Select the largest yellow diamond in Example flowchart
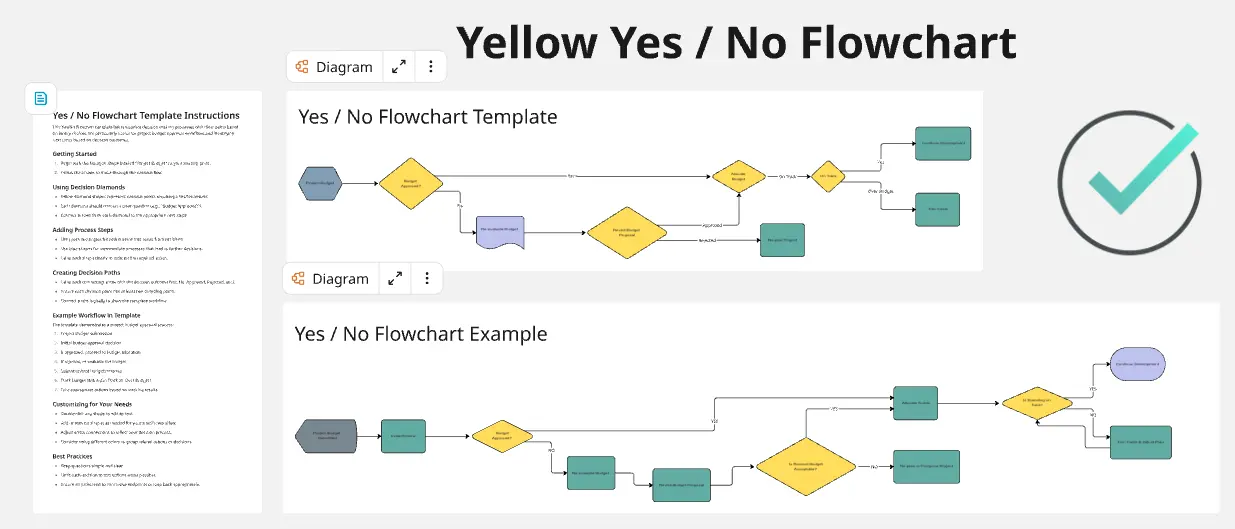Viewport: 1235px width, 529px height. [805, 466]
